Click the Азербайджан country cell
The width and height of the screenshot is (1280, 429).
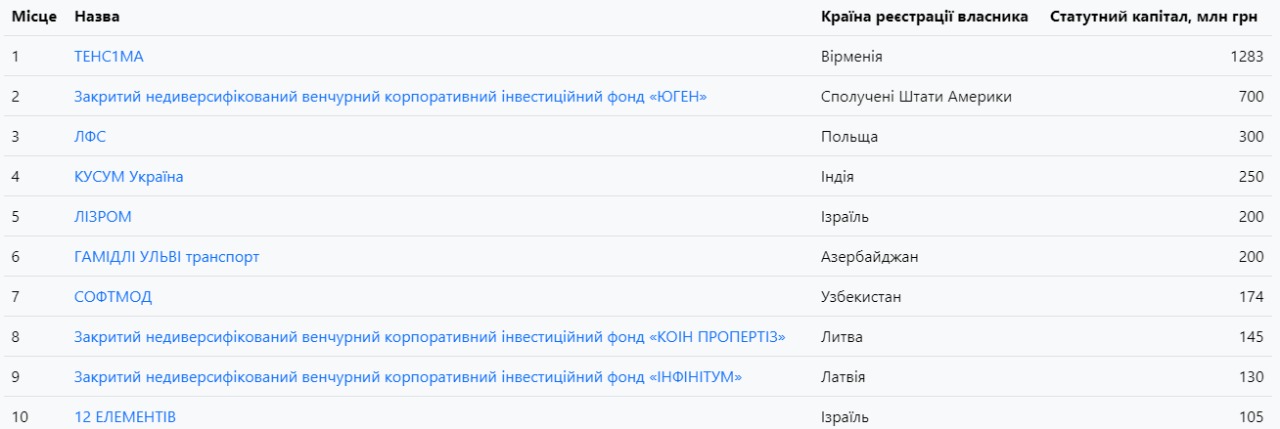click(x=869, y=257)
